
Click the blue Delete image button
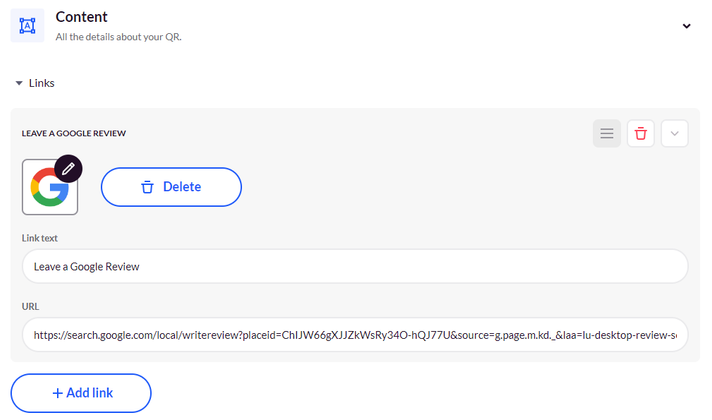(171, 187)
